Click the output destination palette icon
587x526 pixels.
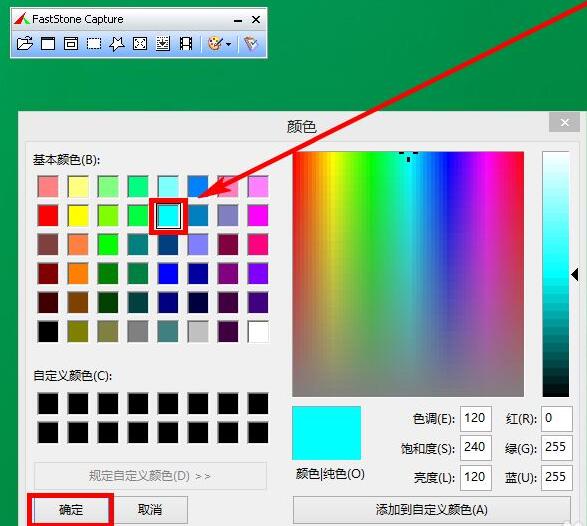[x=215, y=44]
